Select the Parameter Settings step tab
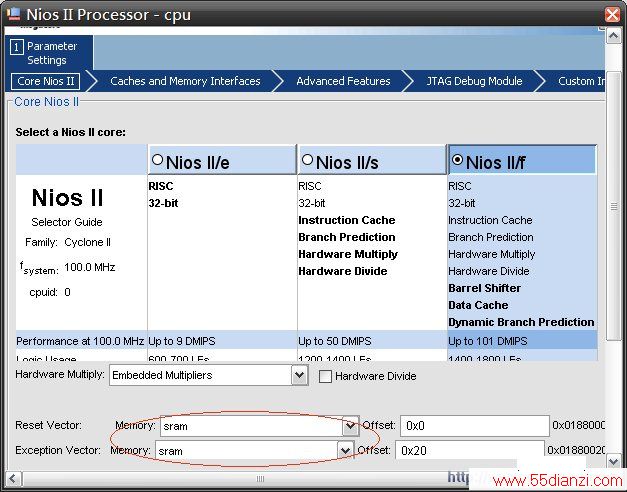The image size is (627, 492). 49,53
